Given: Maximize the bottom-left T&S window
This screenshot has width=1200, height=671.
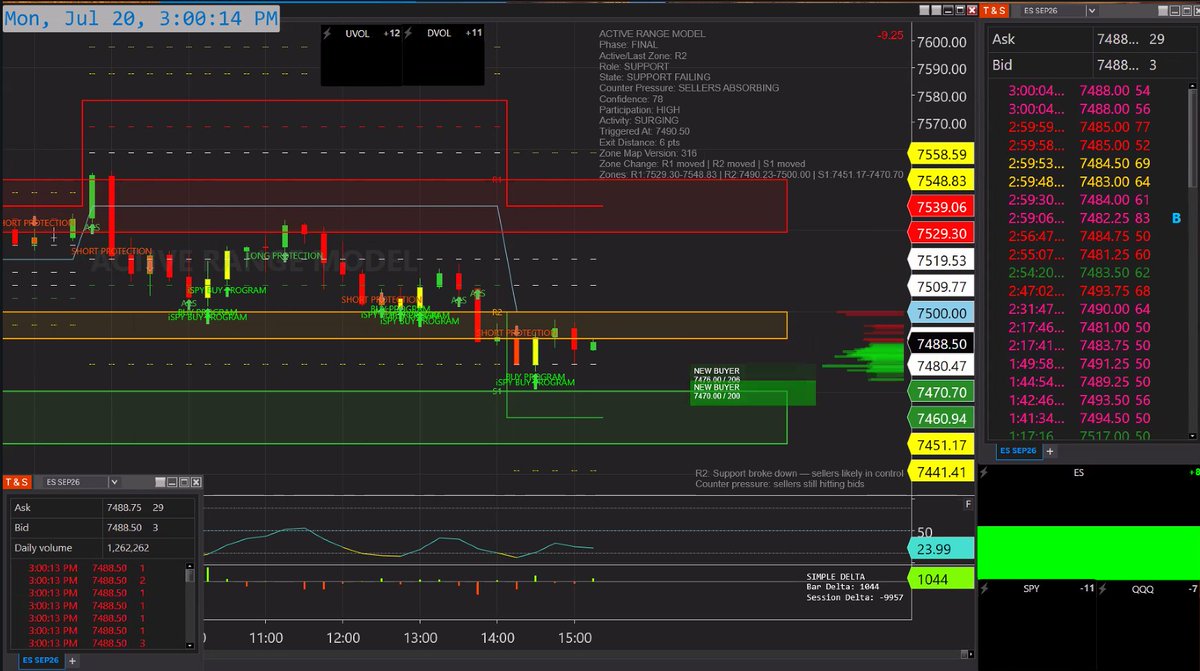Looking at the screenshot, I should pos(183,481).
